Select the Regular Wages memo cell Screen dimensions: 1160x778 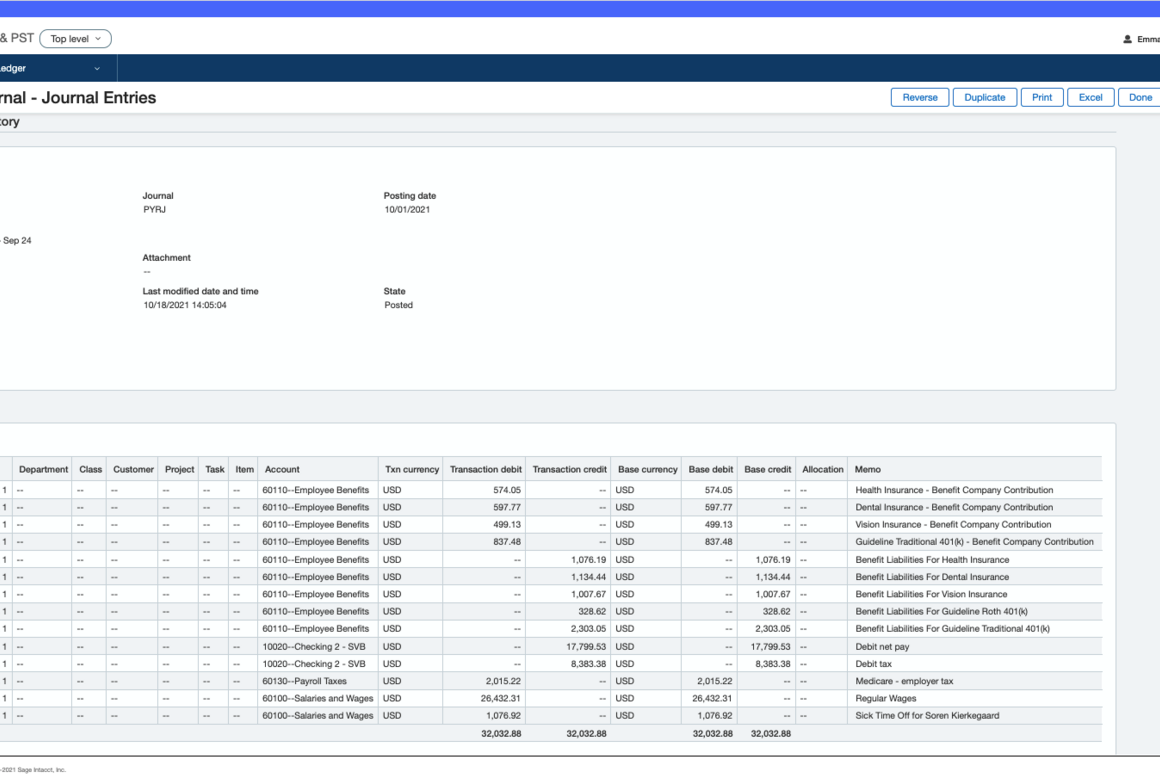[885, 699]
